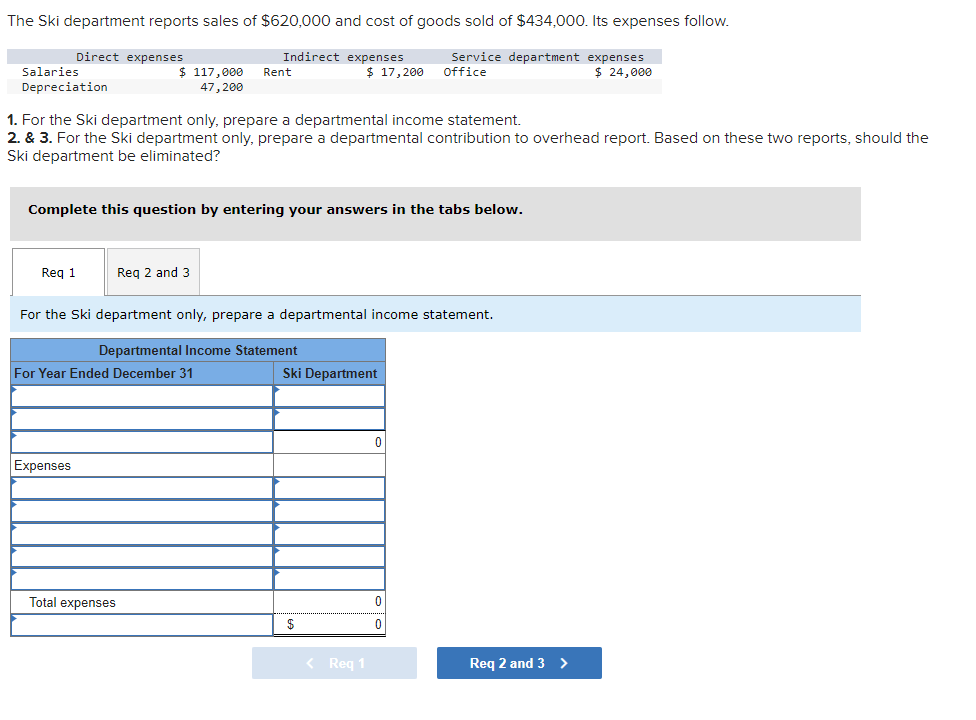Click the Total expenses row label
This screenshot has width=976, height=720.
[72, 602]
